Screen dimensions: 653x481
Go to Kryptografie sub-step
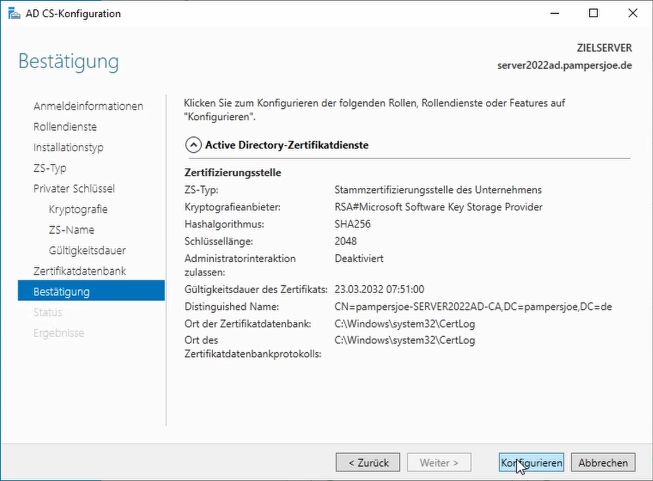click(78, 209)
